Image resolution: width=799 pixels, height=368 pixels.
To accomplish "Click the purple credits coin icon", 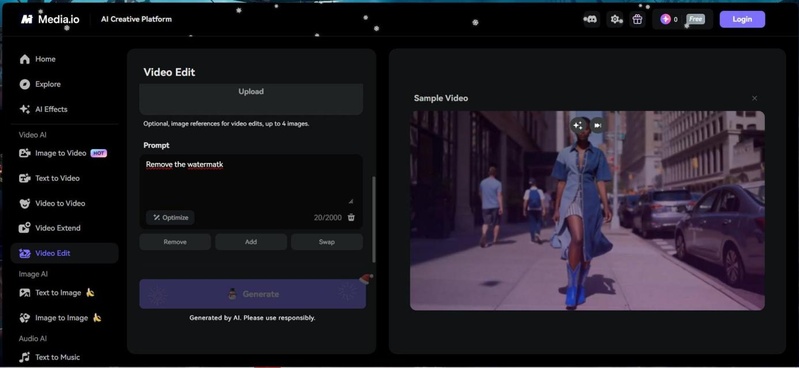I will tap(665, 19).
